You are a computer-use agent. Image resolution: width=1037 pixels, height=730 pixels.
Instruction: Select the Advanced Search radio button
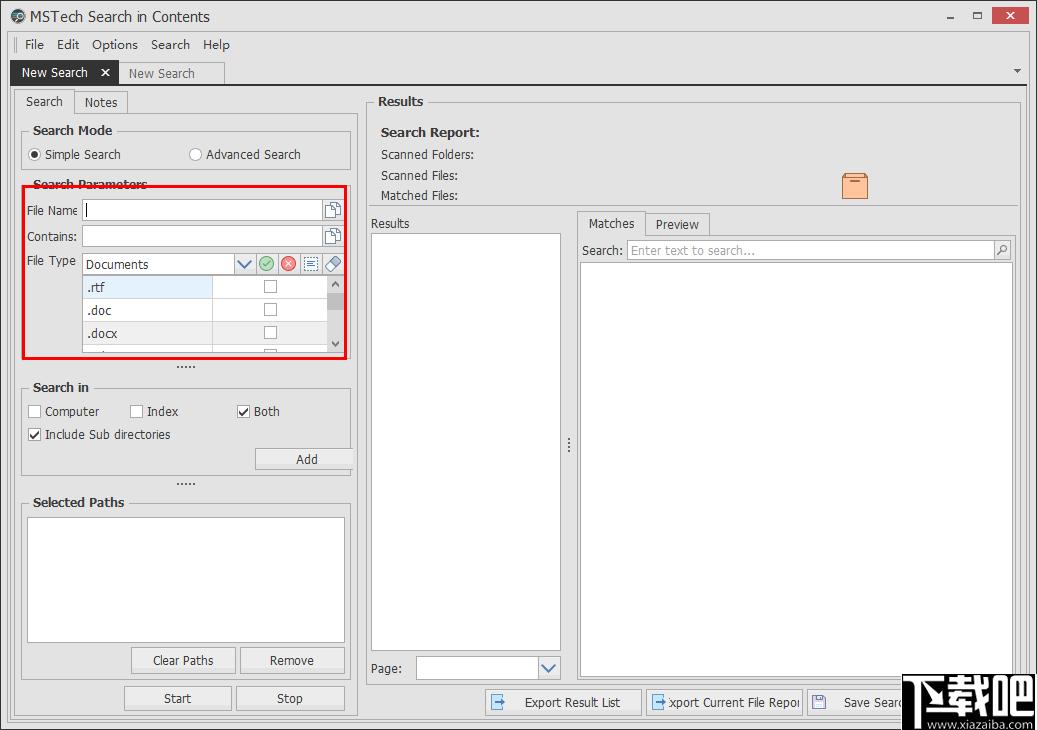(195, 154)
